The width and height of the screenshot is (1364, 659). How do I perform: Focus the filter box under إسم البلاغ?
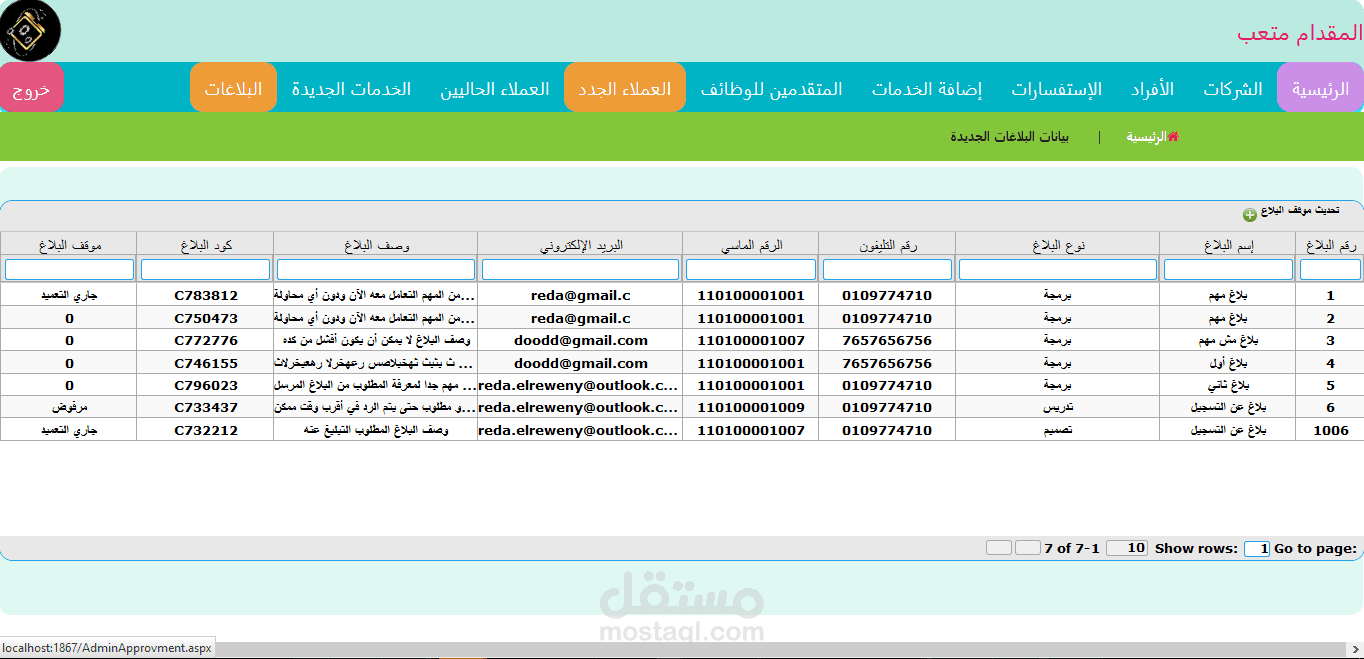[x=1228, y=270]
